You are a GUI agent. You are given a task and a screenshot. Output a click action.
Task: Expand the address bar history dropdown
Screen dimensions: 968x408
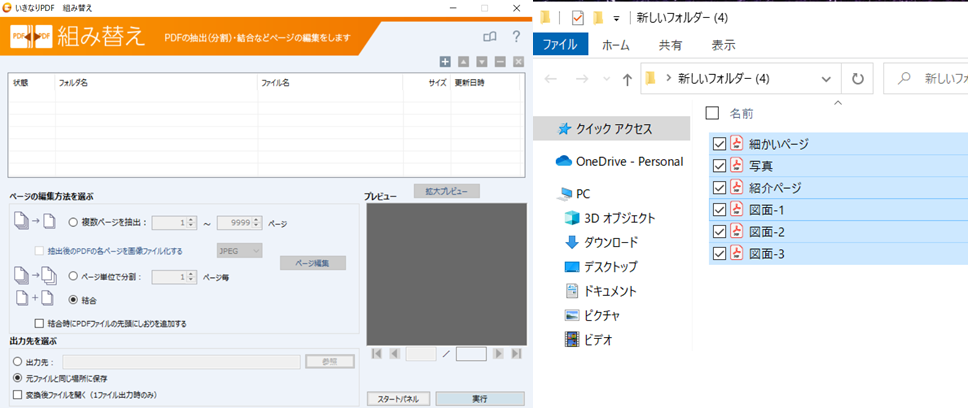[x=826, y=78]
